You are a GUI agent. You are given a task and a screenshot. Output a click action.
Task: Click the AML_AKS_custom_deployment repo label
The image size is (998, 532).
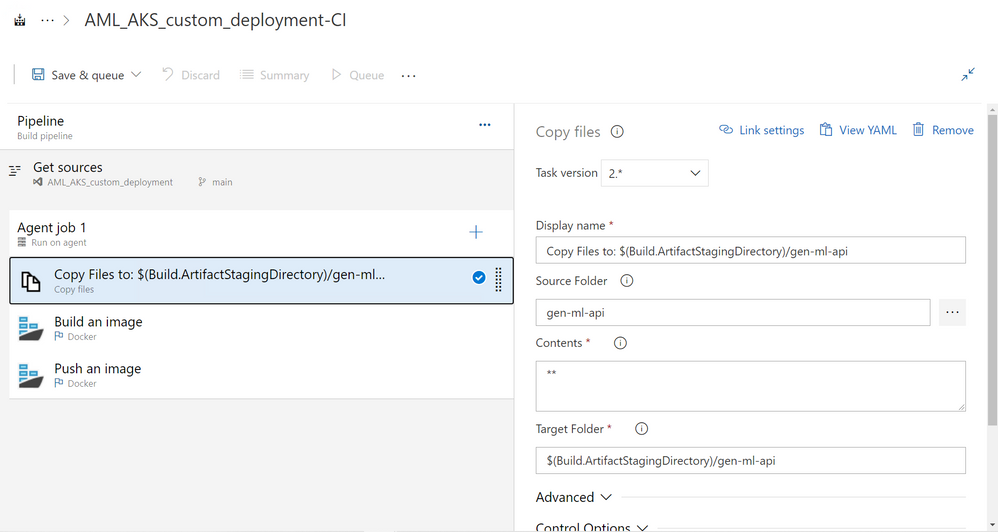tap(110, 182)
